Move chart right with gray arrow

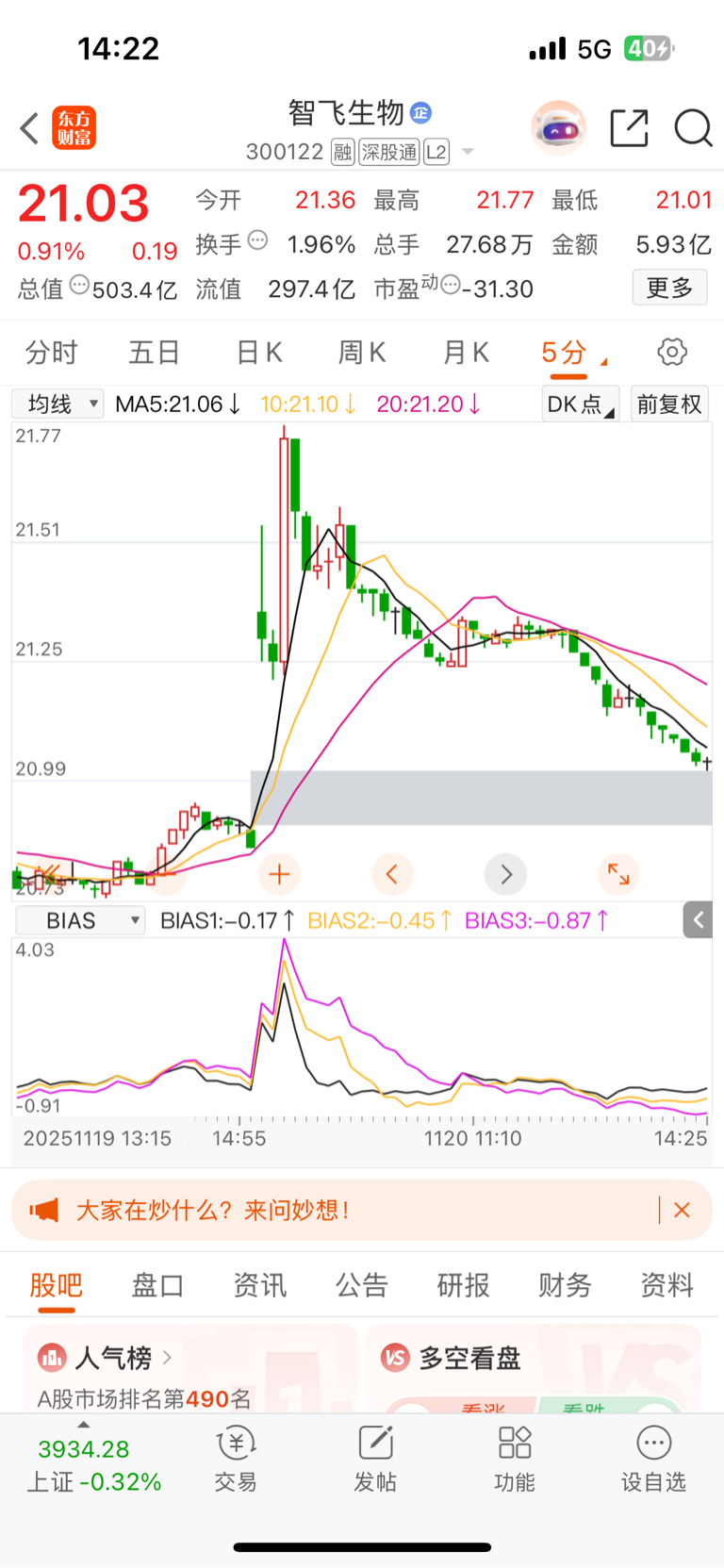(505, 874)
